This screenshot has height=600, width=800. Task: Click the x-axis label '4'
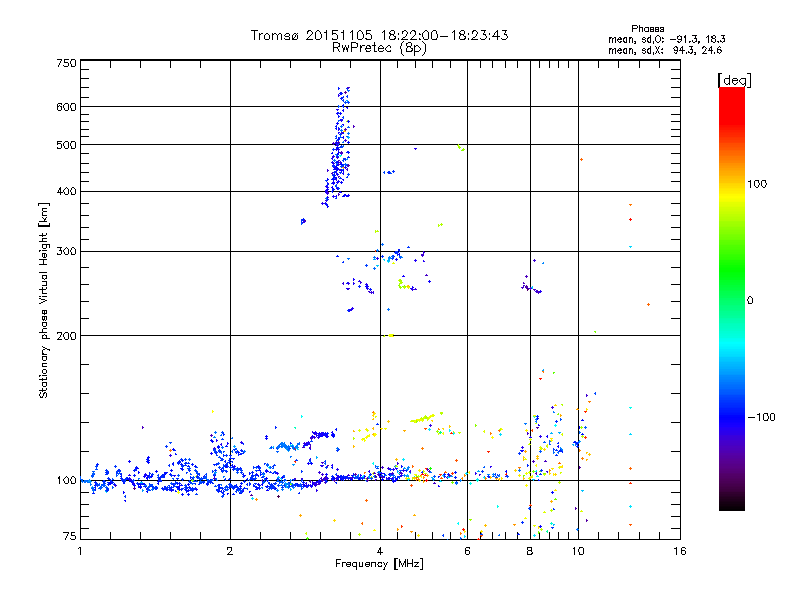[x=380, y=551]
